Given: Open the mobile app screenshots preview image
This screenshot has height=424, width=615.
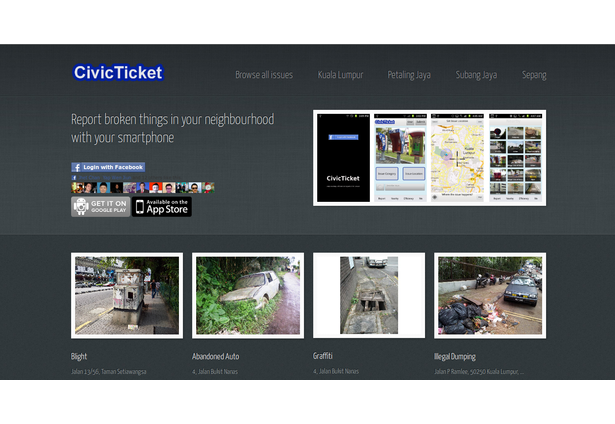Looking at the screenshot, I should [x=429, y=158].
